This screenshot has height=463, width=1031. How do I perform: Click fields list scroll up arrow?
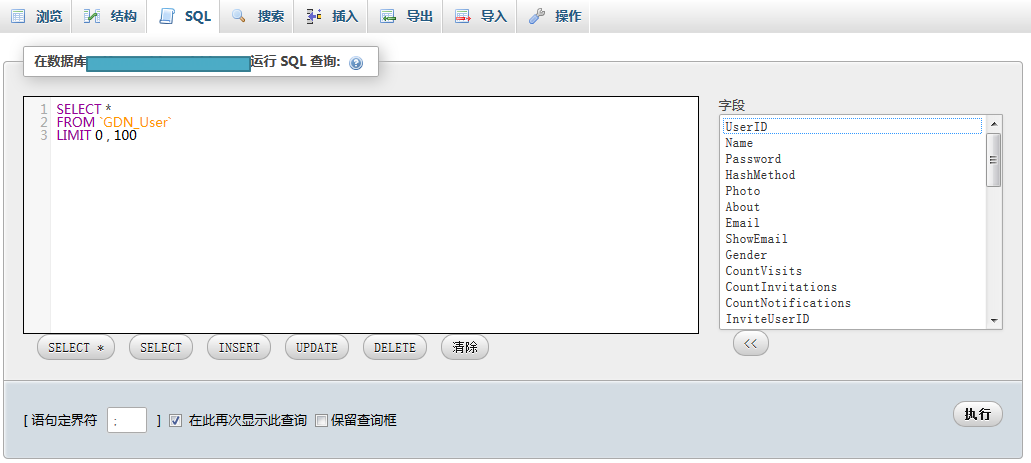click(x=994, y=124)
